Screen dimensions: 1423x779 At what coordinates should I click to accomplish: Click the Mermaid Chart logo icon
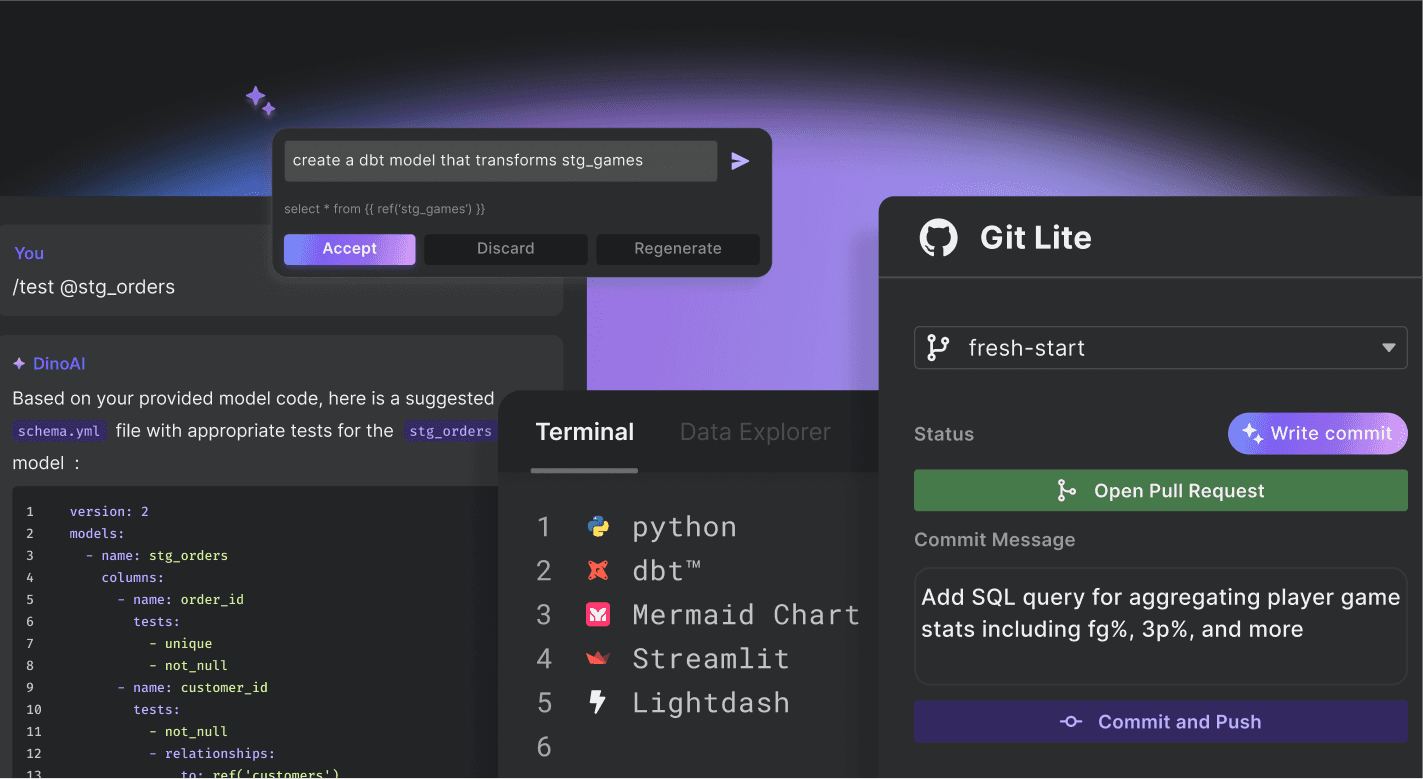click(x=598, y=615)
